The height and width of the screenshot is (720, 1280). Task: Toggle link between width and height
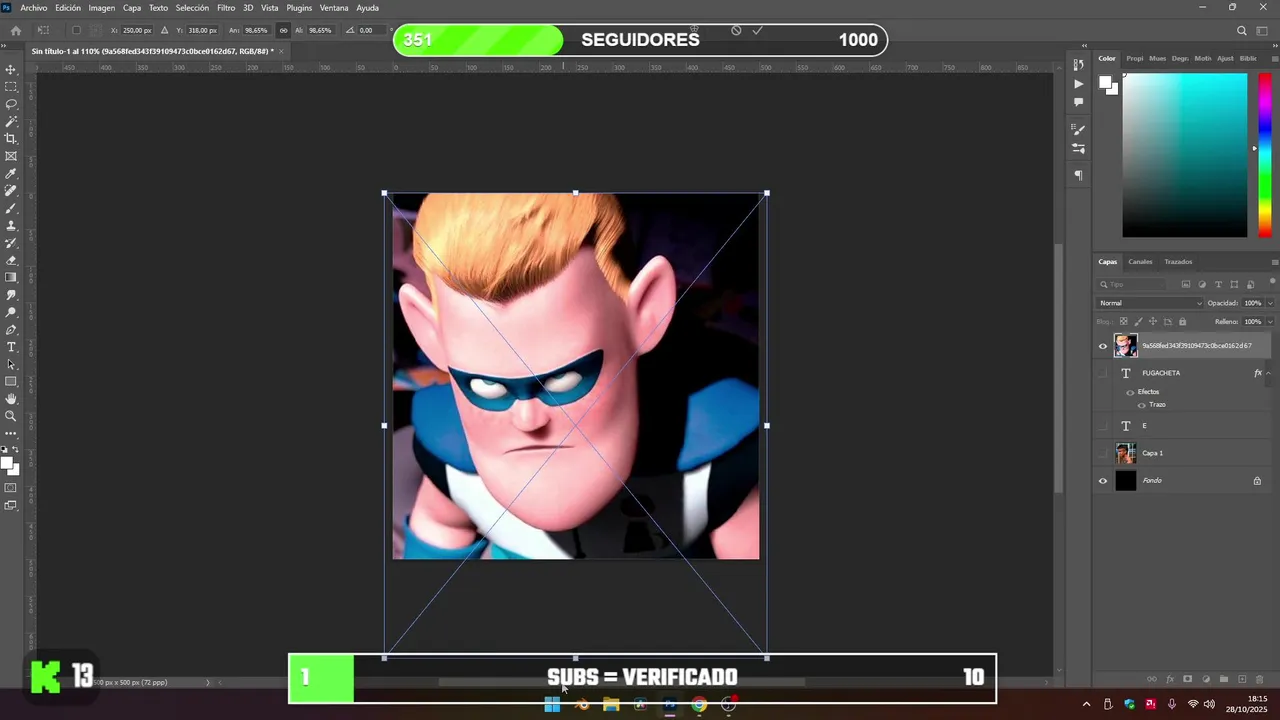283,31
